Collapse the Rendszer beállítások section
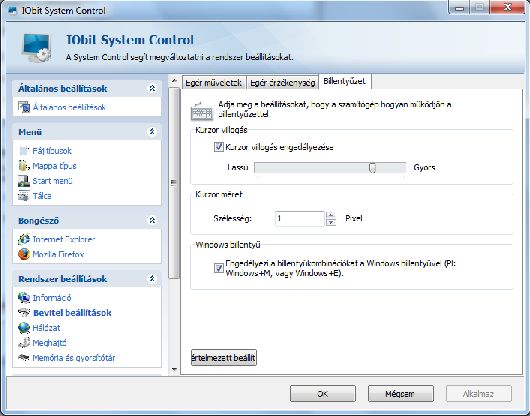This screenshot has width=530, height=416. click(x=152, y=278)
